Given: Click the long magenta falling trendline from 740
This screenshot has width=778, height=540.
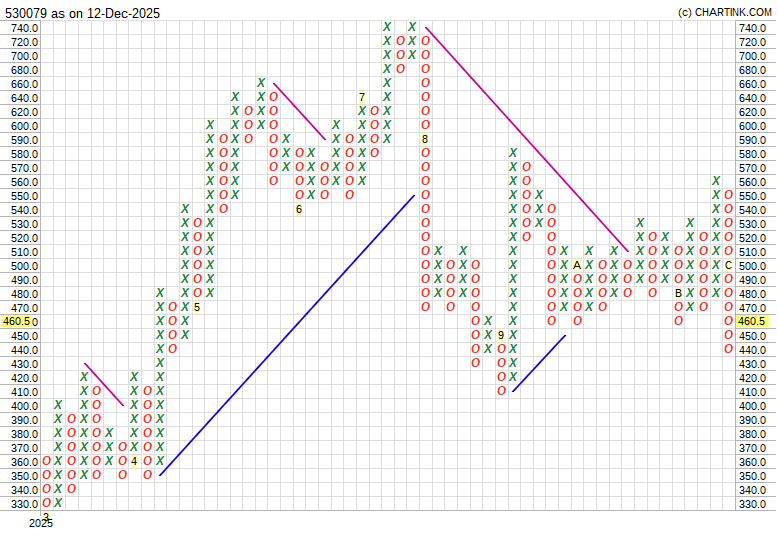Looking at the screenshot, I should [x=527, y=139].
